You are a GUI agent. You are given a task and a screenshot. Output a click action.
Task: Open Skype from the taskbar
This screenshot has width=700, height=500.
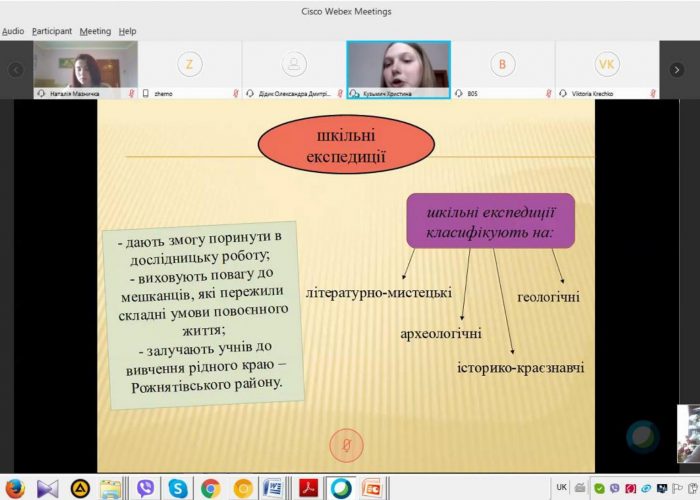tap(178, 488)
